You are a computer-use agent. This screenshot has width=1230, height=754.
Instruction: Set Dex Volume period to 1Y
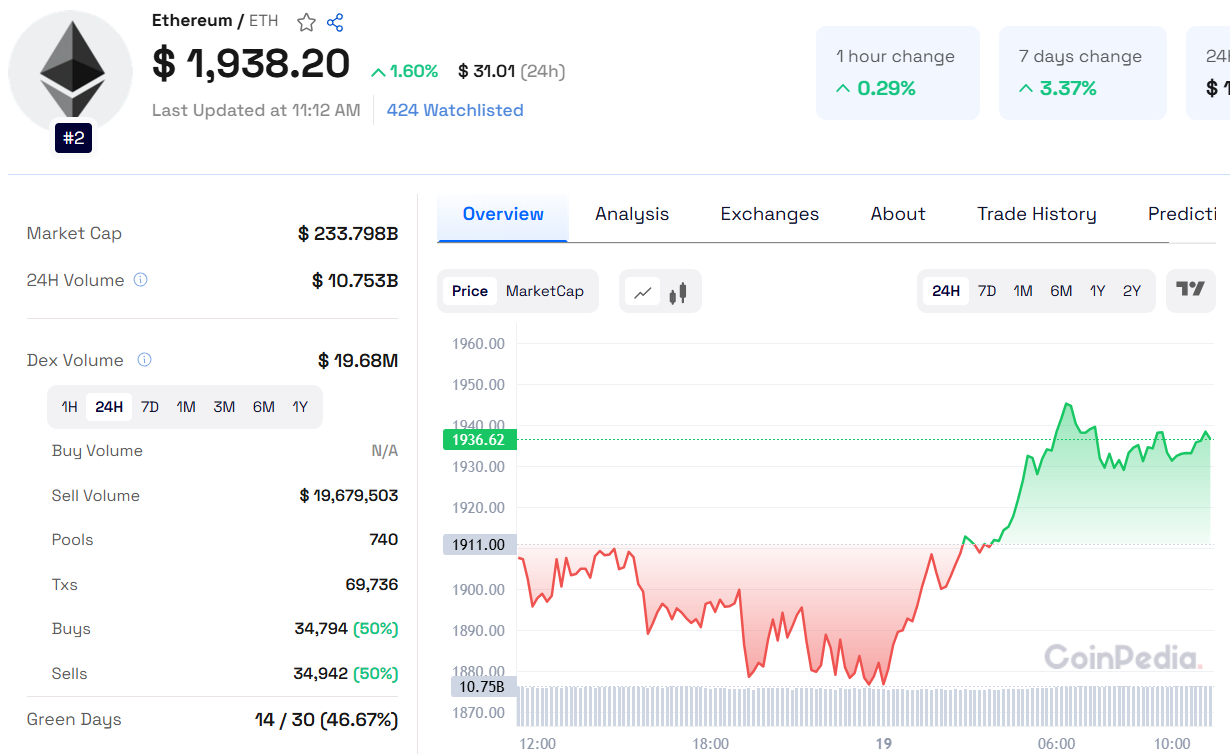click(x=300, y=407)
